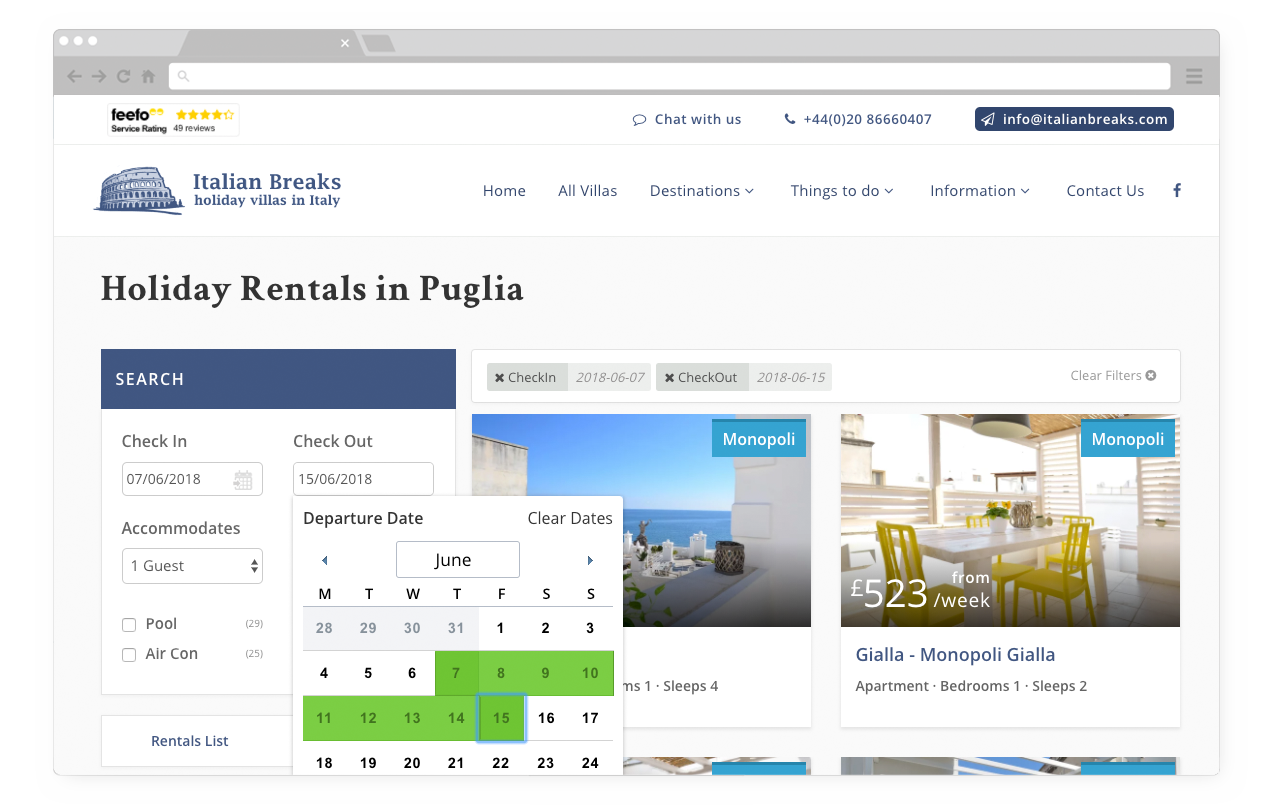Image resolution: width=1273 pixels, height=807 pixels.
Task: Go to the Home page
Action: pyautogui.click(x=504, y=190)
